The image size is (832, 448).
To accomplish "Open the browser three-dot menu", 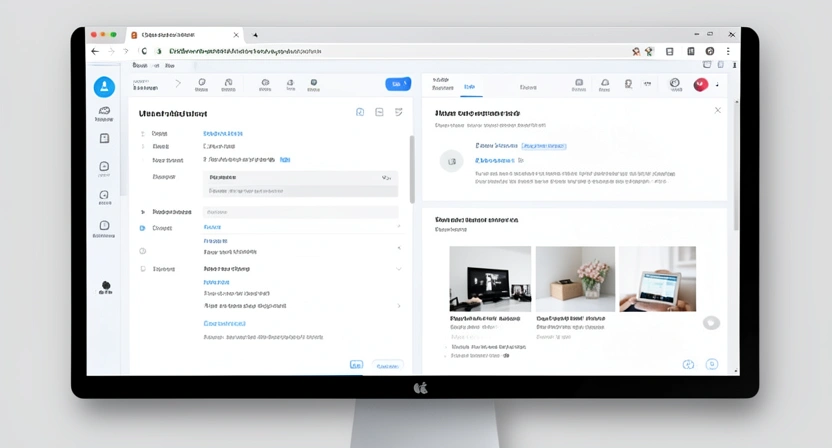I will [728, 51].
